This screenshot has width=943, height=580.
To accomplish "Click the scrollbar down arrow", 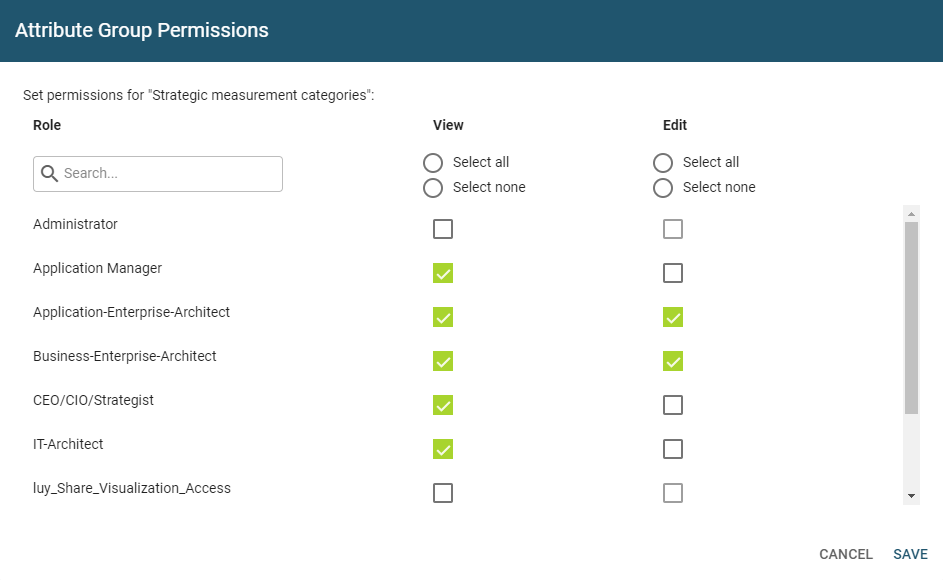I will click(911, 496).
